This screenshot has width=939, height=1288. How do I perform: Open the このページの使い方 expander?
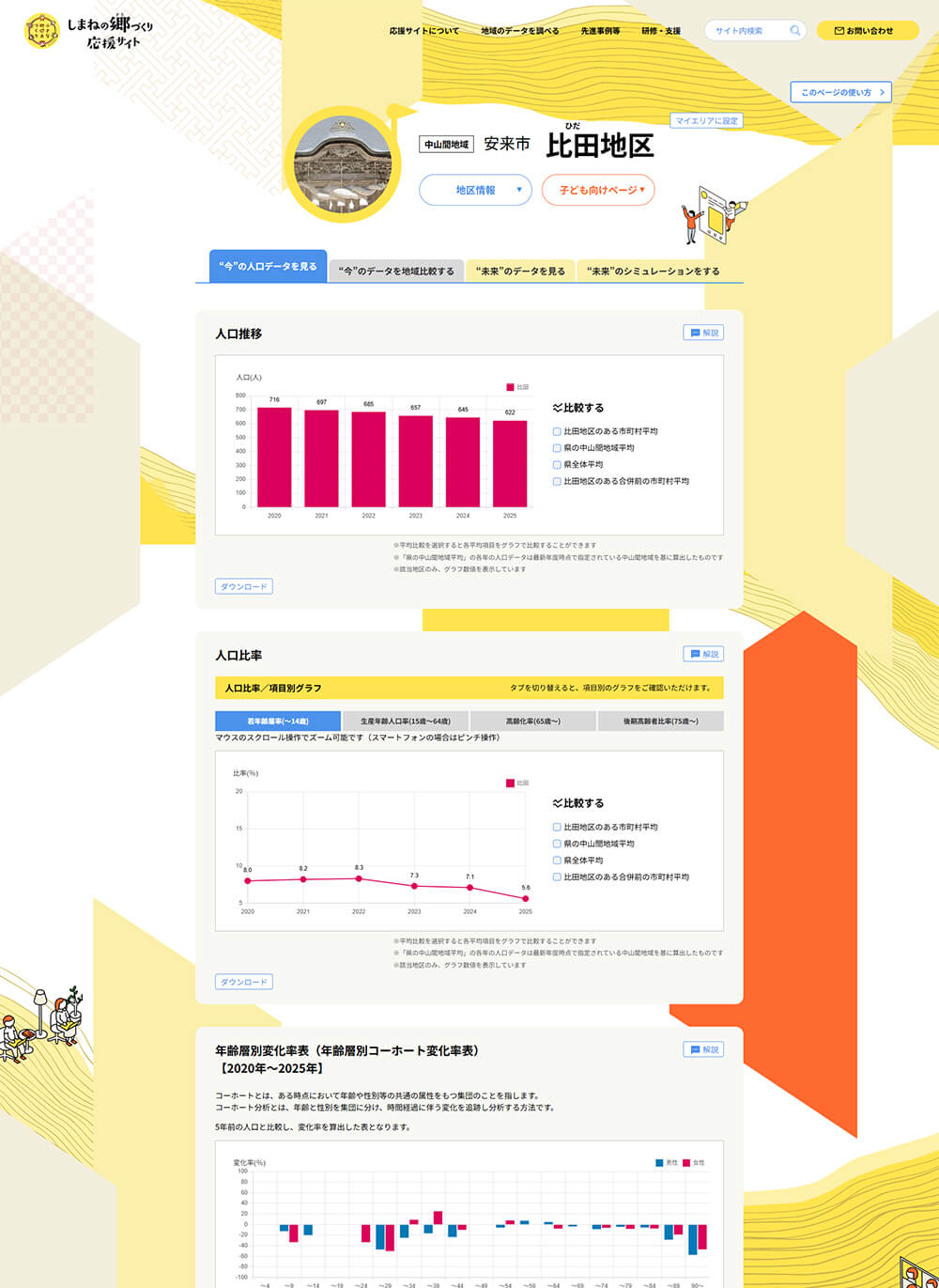[840, 92]
